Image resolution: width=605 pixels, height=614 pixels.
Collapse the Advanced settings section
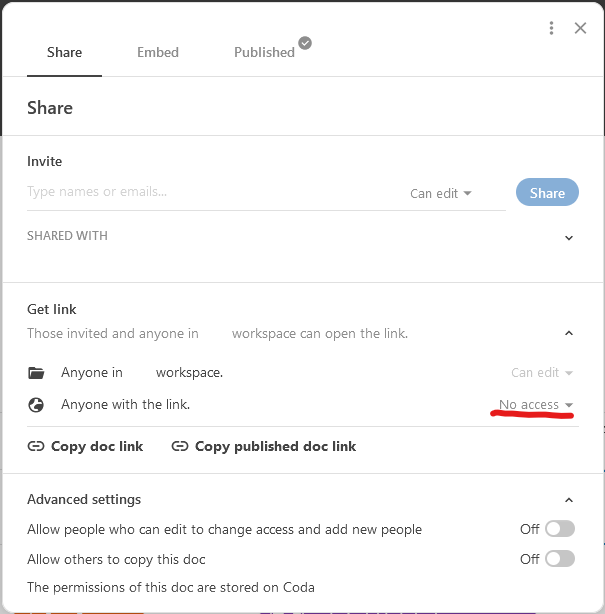pos(569,500)
